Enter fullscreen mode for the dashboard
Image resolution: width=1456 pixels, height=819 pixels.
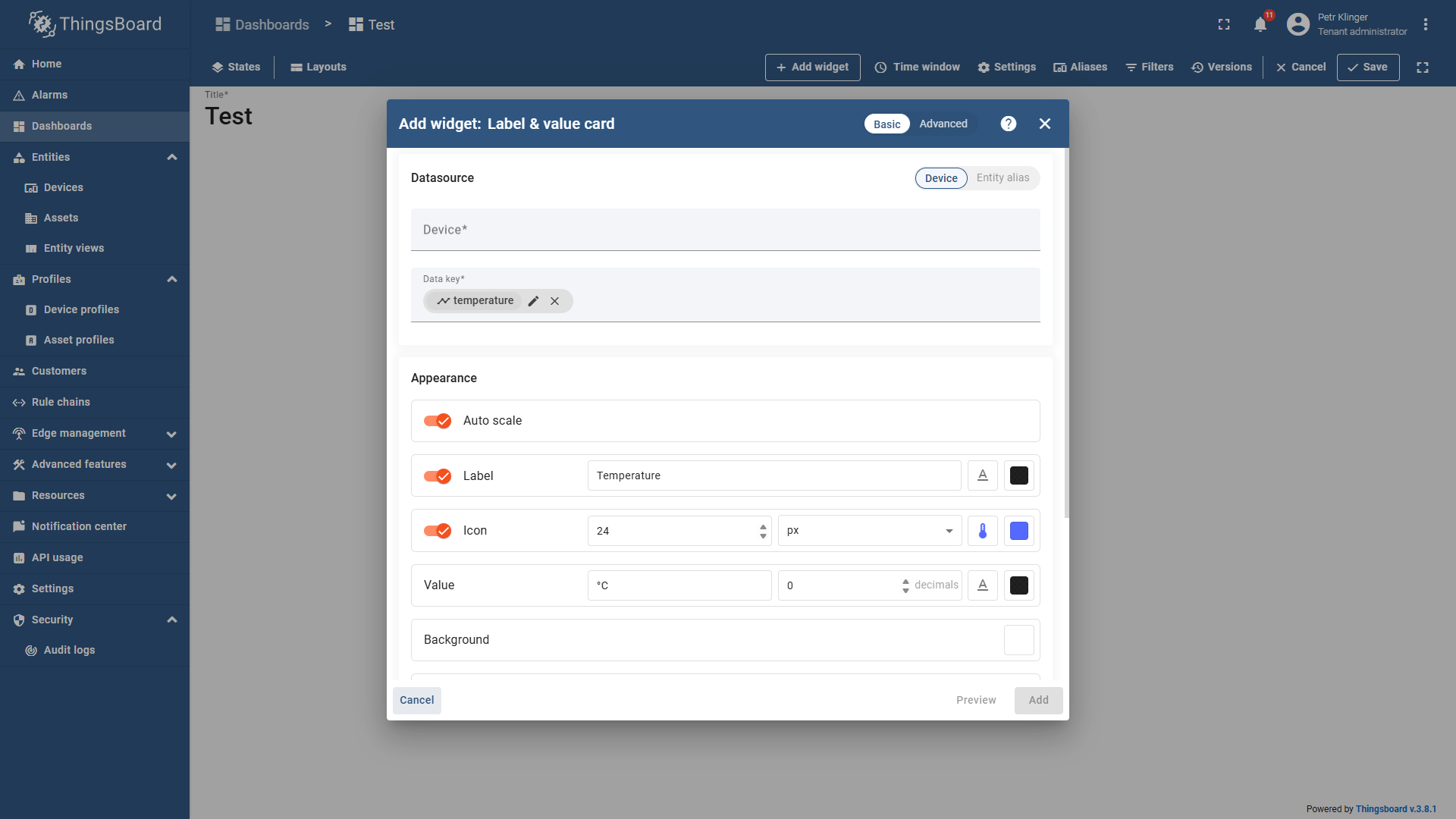point(1423,67)
